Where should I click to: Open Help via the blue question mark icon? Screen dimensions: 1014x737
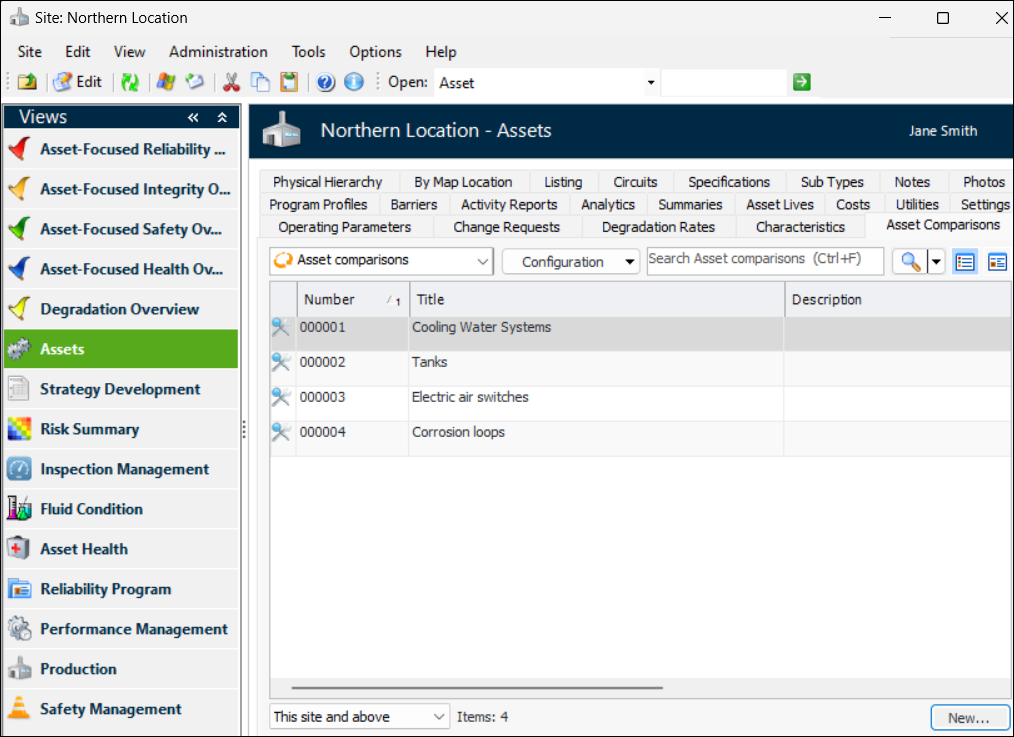click(325, 83)
